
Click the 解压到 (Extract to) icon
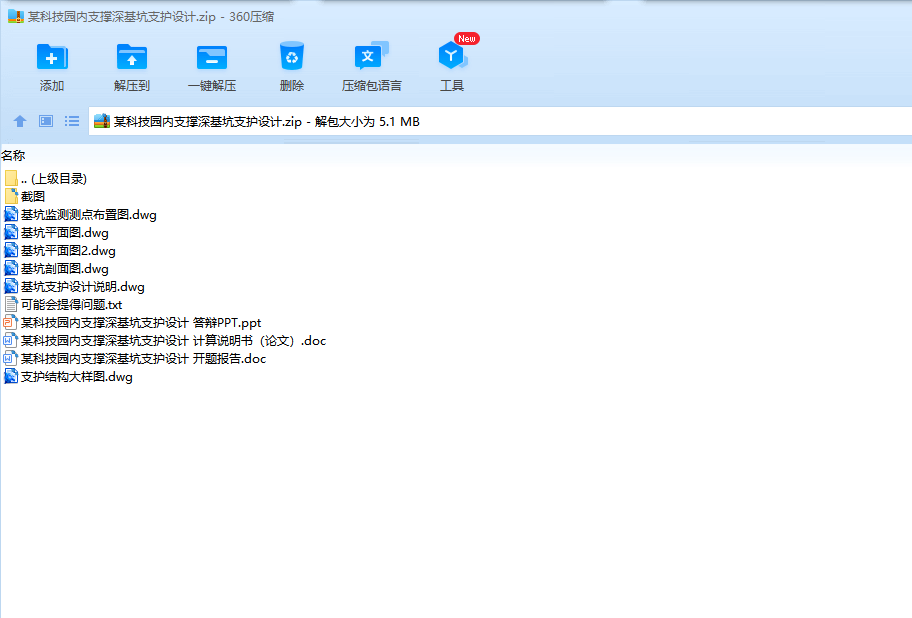131,57
